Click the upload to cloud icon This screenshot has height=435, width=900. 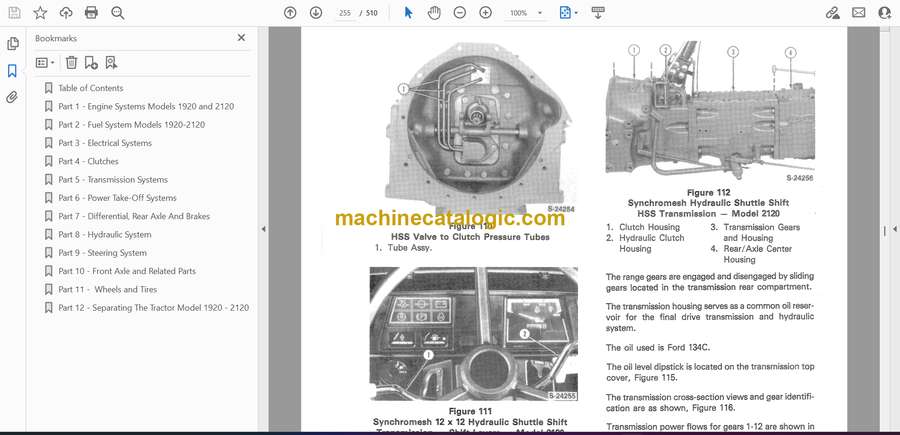click(x=66, y=13)
